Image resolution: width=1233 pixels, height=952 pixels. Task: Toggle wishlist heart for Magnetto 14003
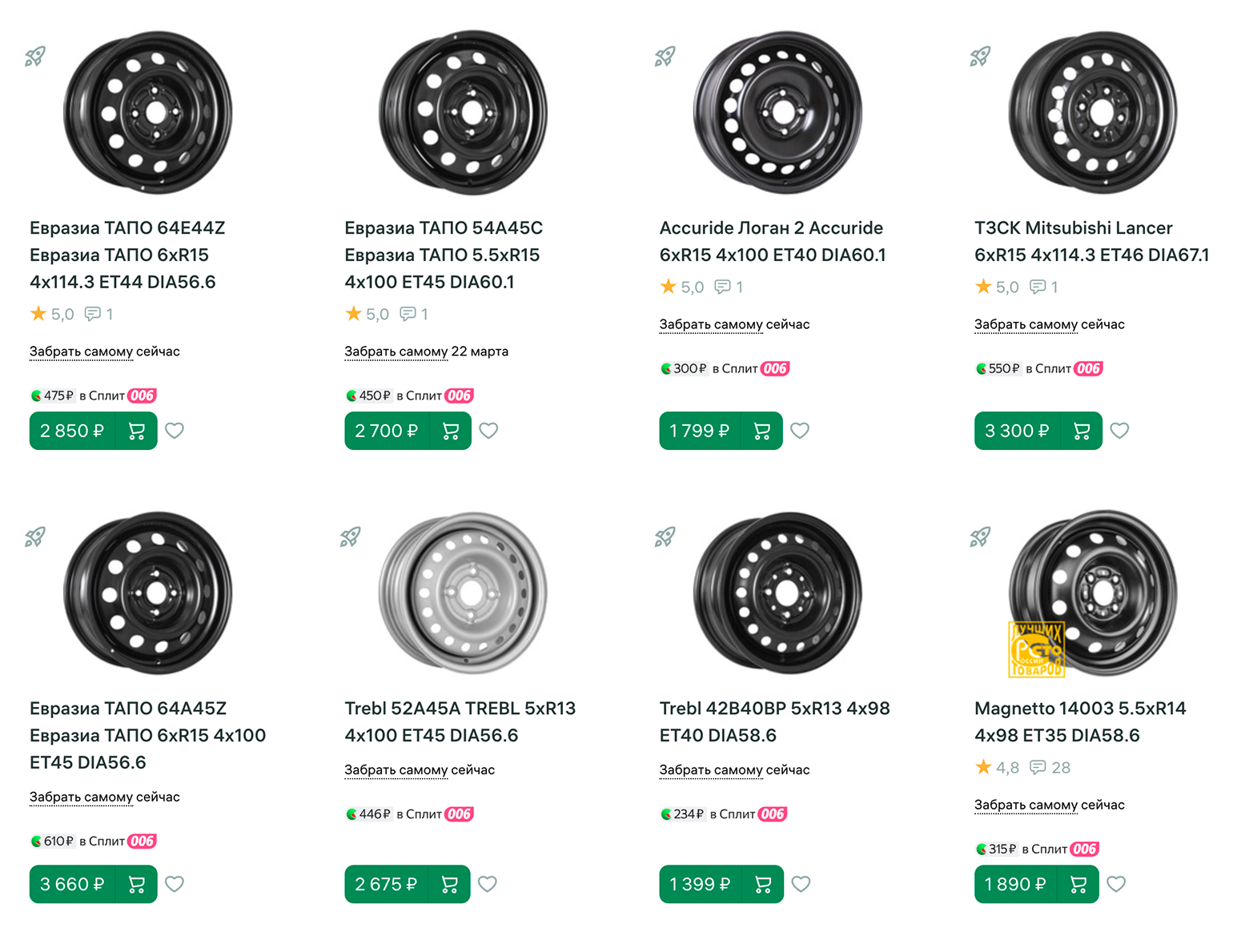(x=1116, y=884)
